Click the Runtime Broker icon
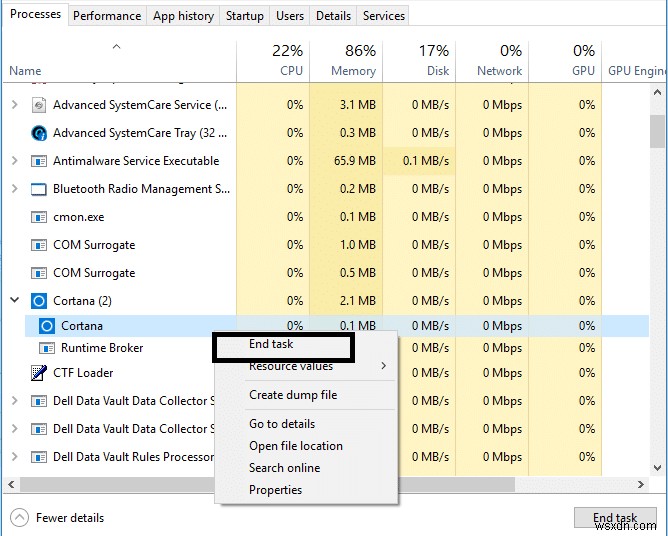668x536 pixels. 47,348
